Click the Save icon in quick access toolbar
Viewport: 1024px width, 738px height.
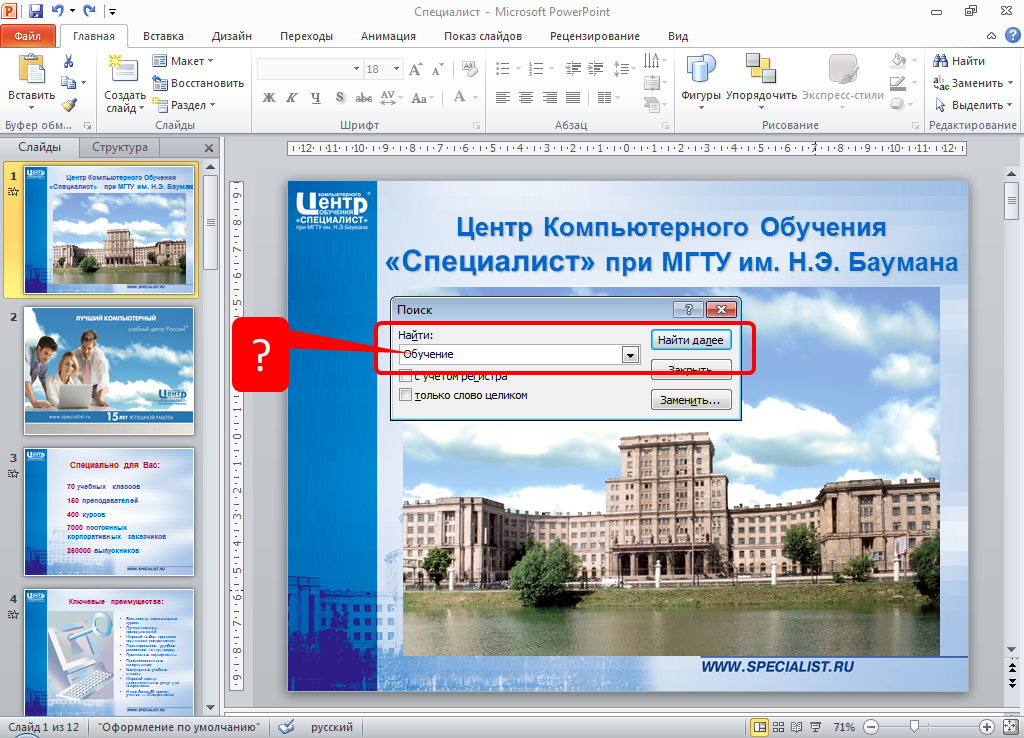pyautogui.click(x=36, y=12)
